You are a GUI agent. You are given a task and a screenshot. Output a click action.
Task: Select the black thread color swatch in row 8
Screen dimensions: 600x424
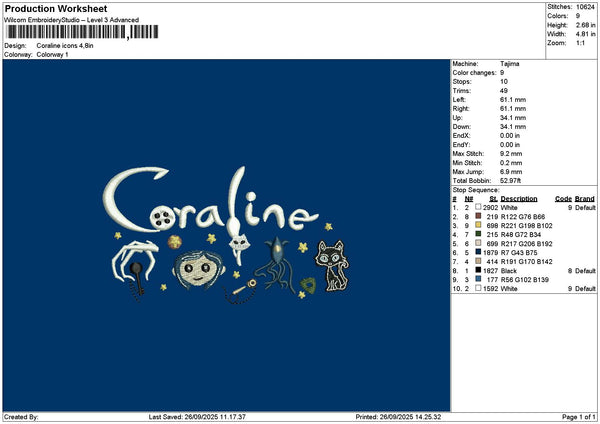click(478, 270)
